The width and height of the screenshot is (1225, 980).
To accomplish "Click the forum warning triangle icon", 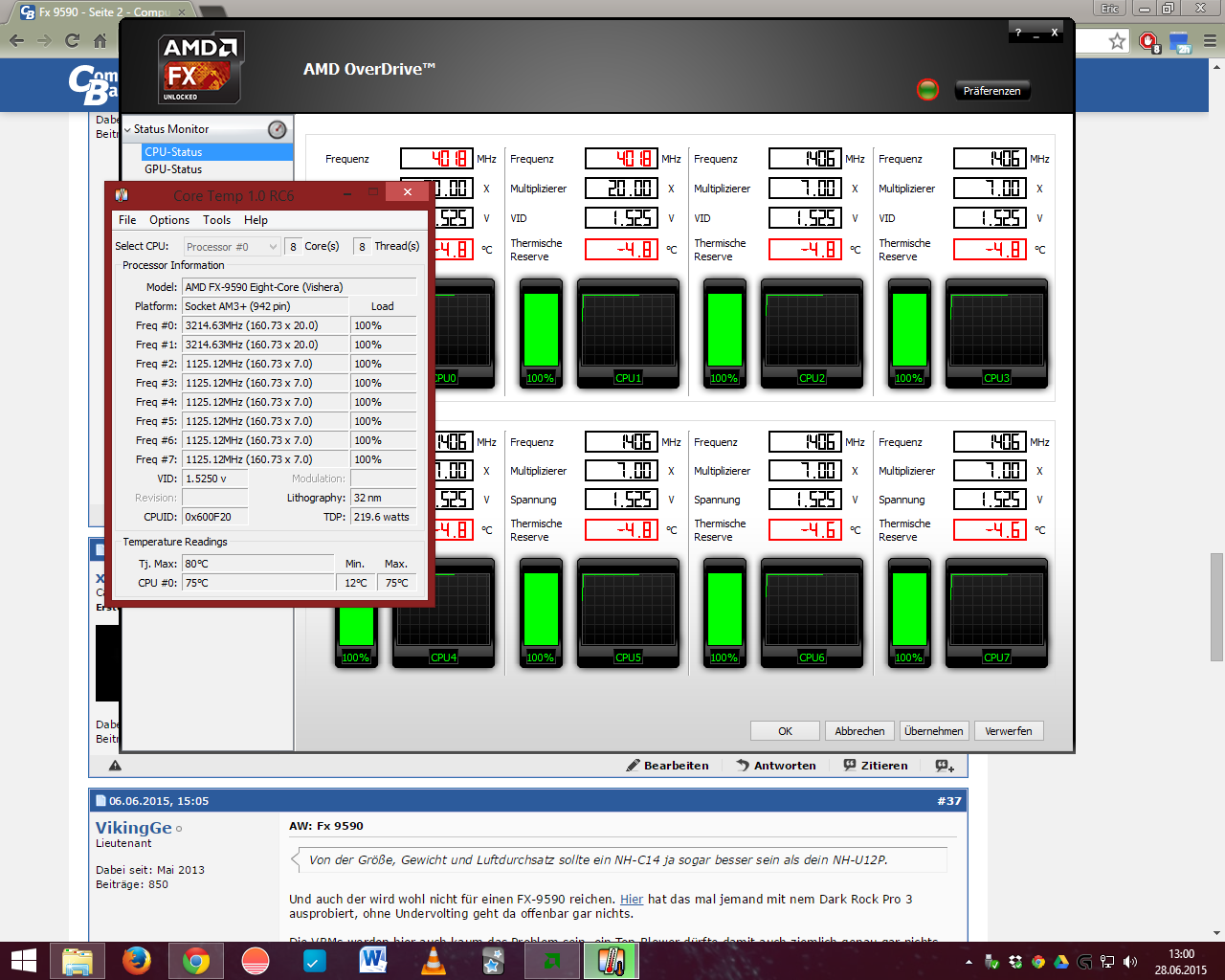I will coord(115,766).
